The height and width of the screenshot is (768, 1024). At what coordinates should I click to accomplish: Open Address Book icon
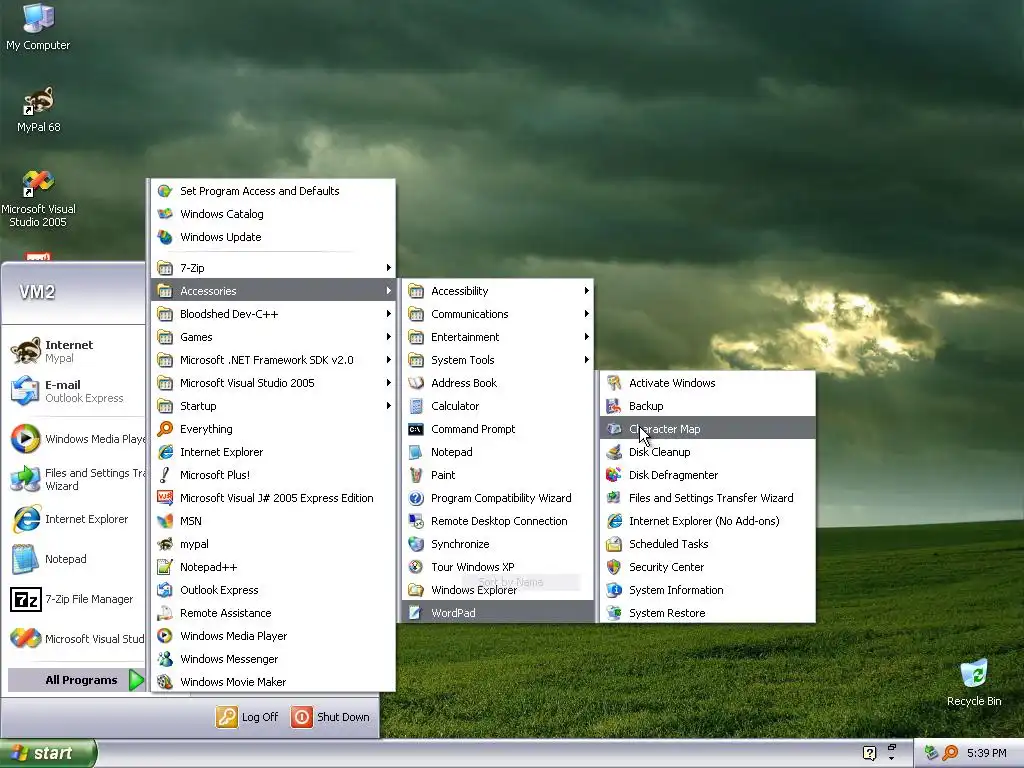point(416,383)
